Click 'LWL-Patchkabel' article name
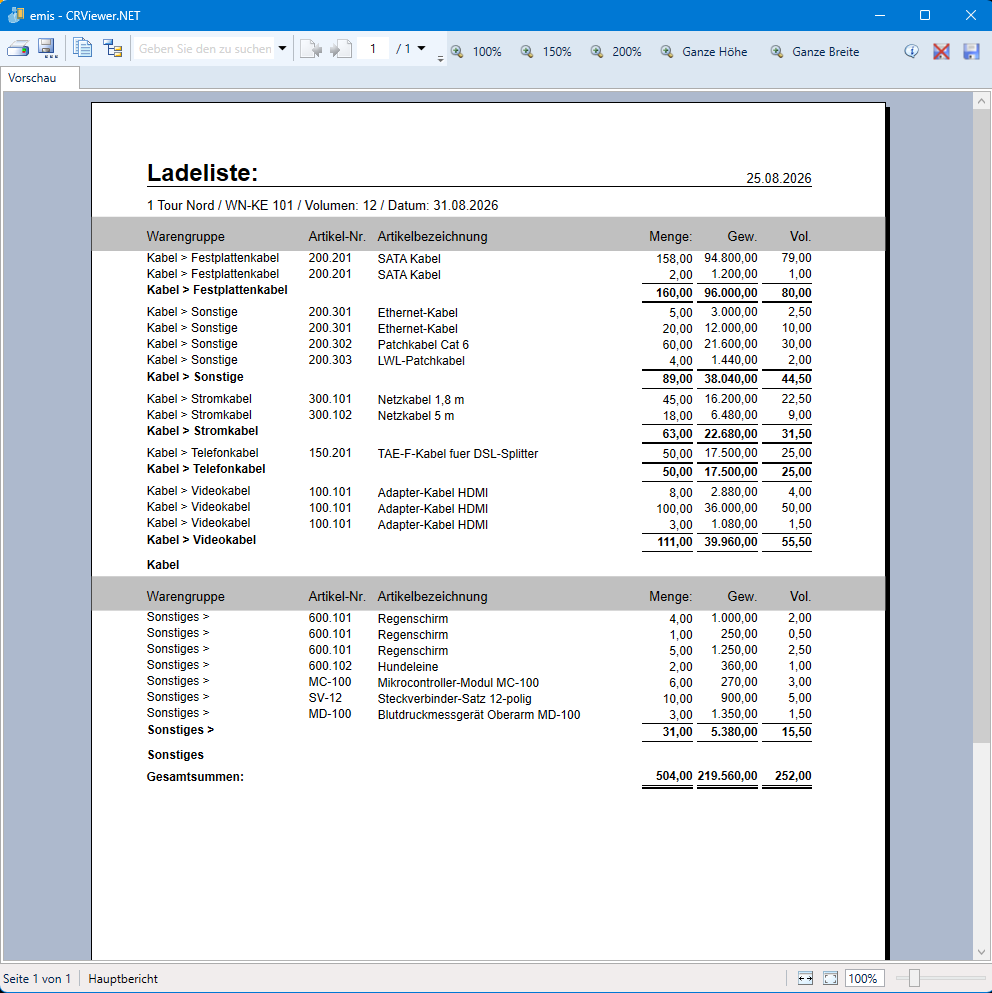 [421, 360]
